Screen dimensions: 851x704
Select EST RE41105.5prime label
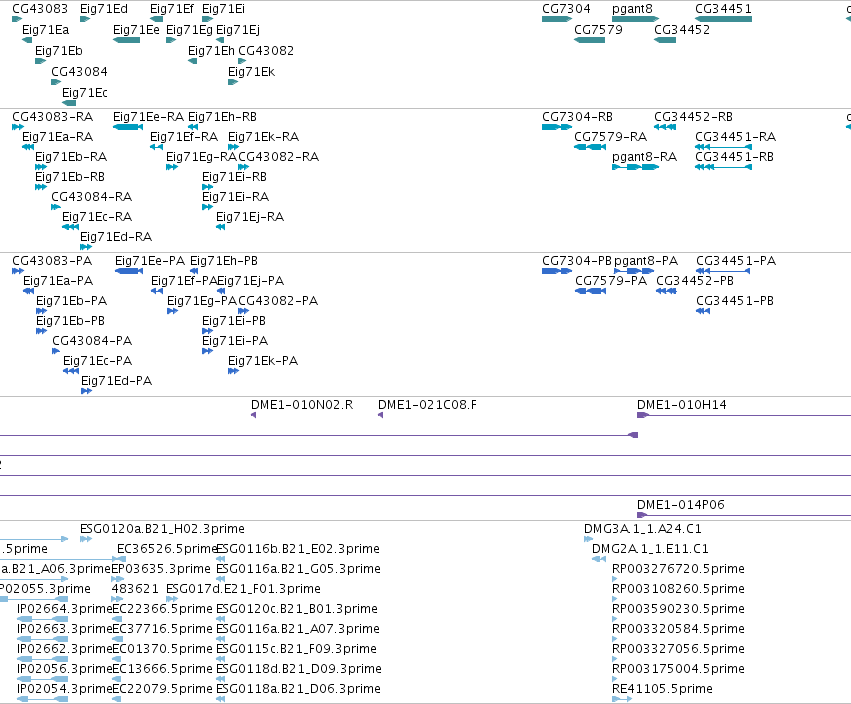click(x=662, y=689)
